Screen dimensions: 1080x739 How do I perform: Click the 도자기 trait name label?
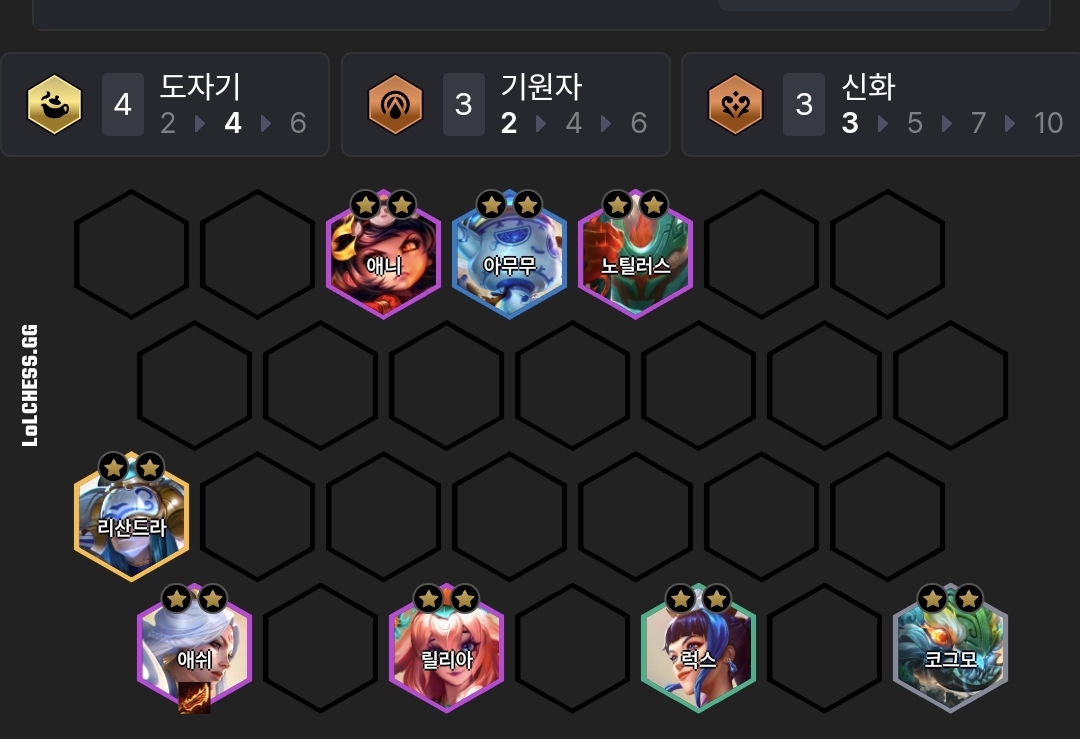click(200, 87)
